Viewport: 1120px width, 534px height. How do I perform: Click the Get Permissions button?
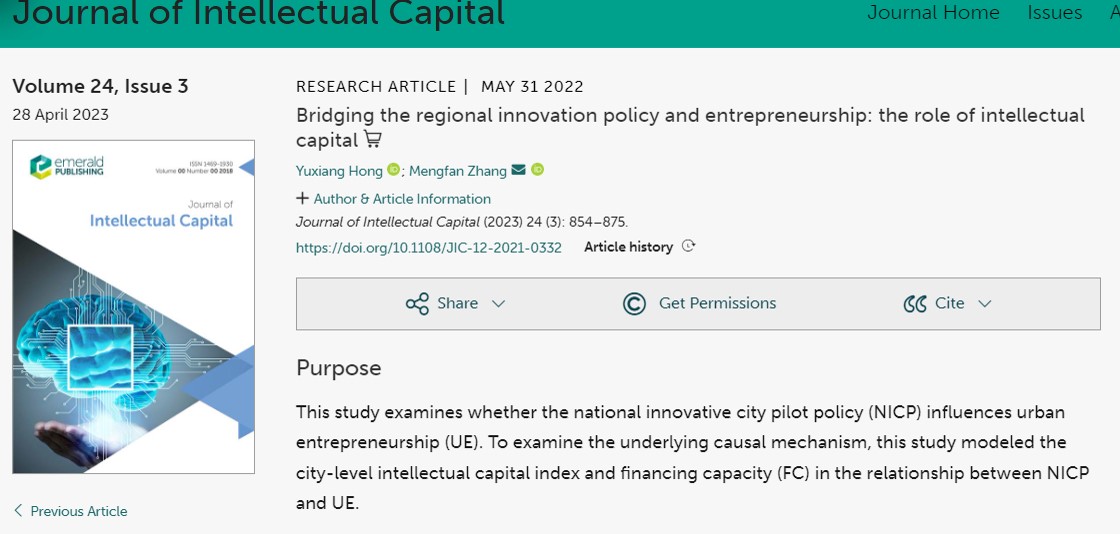point(717,303)
